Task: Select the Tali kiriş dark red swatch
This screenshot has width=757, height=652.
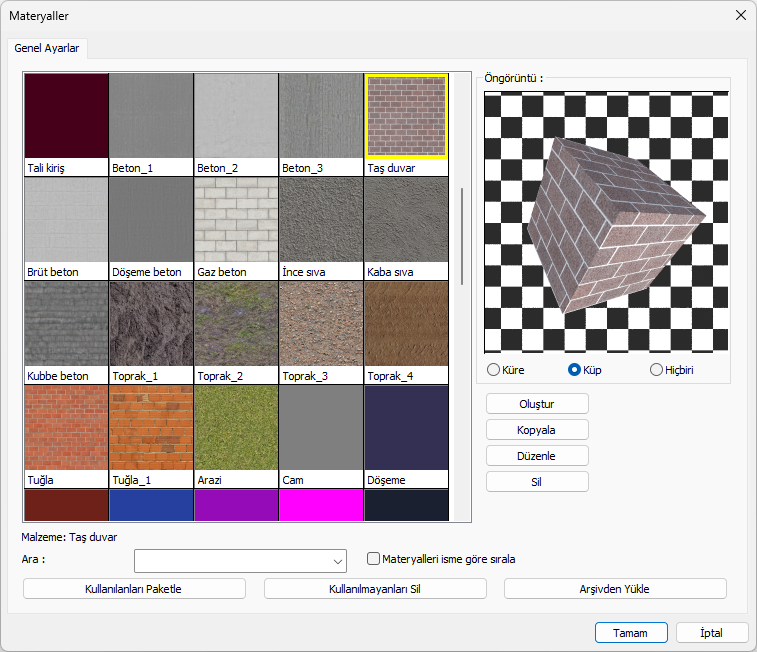Action: pyautogui.click(x=66, y=116)
